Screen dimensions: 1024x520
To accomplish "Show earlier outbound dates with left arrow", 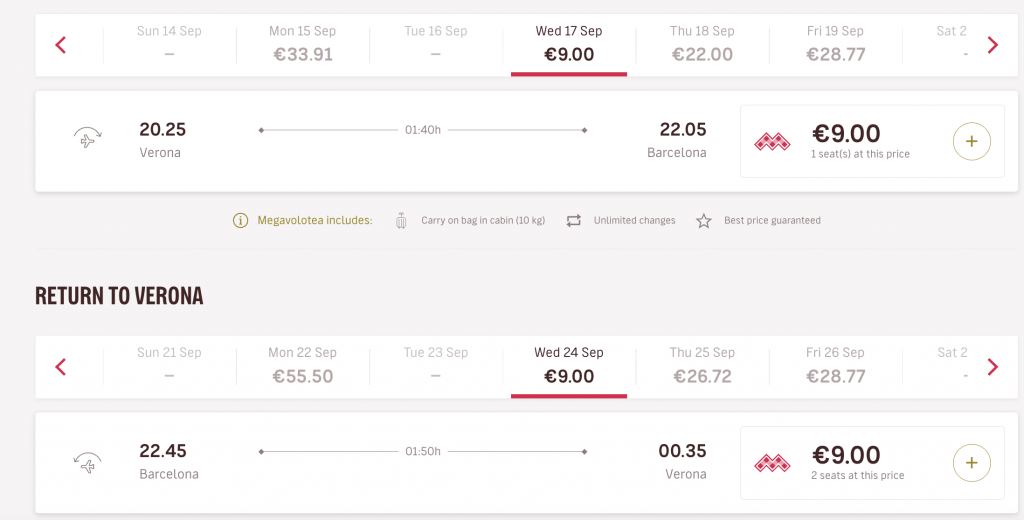I will (x=61, y=45).
